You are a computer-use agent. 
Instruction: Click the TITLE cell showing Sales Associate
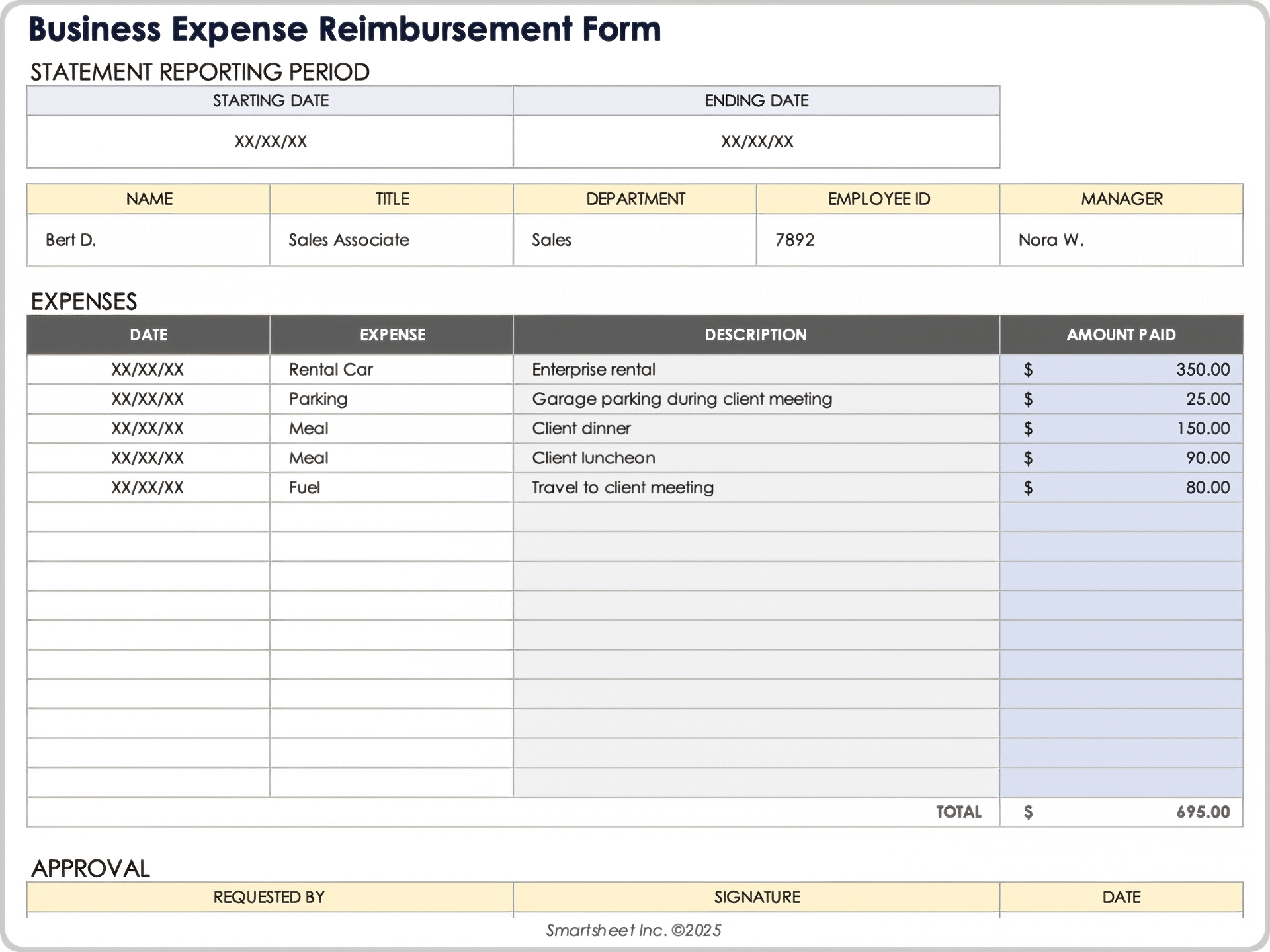coord(390,240)
